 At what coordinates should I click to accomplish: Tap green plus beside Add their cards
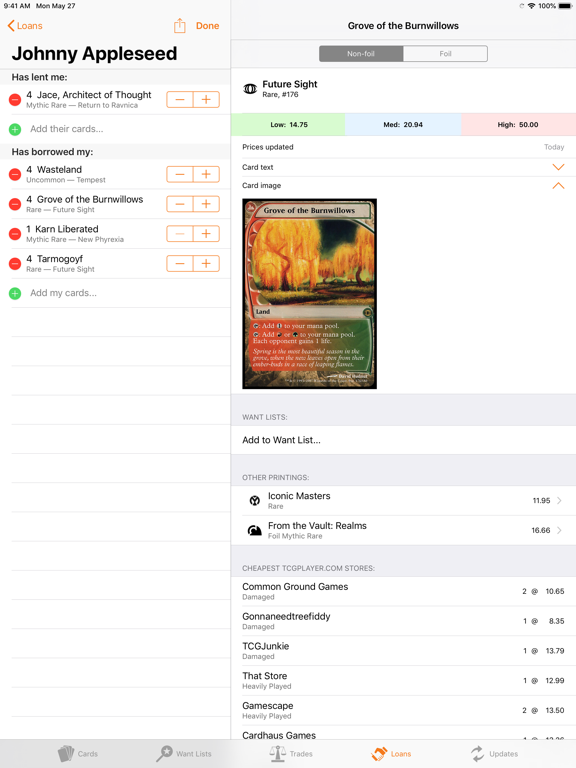coord(15,129)
